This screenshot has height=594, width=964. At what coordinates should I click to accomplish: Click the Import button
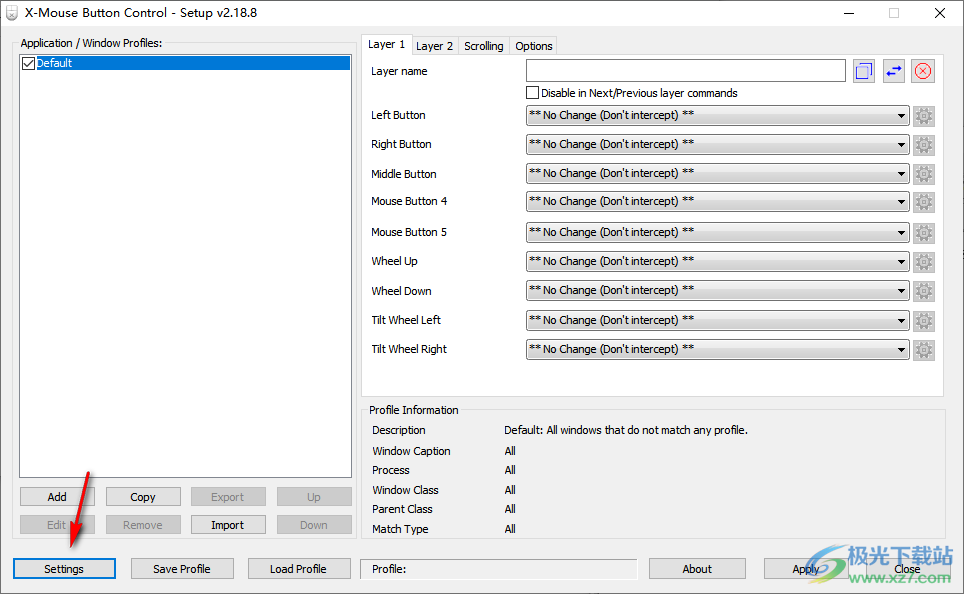pos(228,525)
